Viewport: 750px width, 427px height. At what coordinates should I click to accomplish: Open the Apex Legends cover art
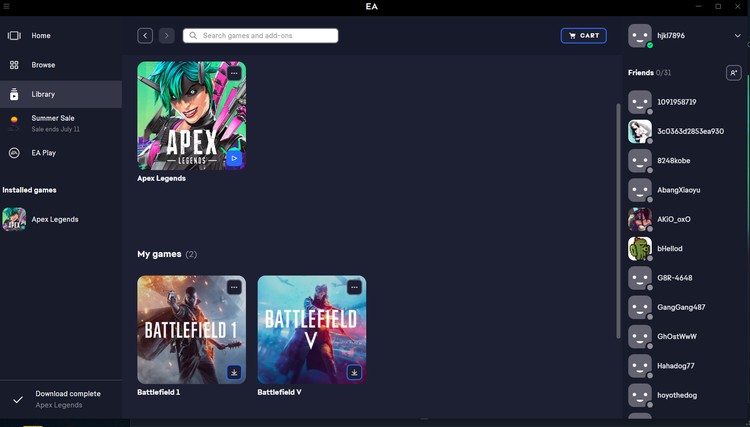[x=191, y=116]
